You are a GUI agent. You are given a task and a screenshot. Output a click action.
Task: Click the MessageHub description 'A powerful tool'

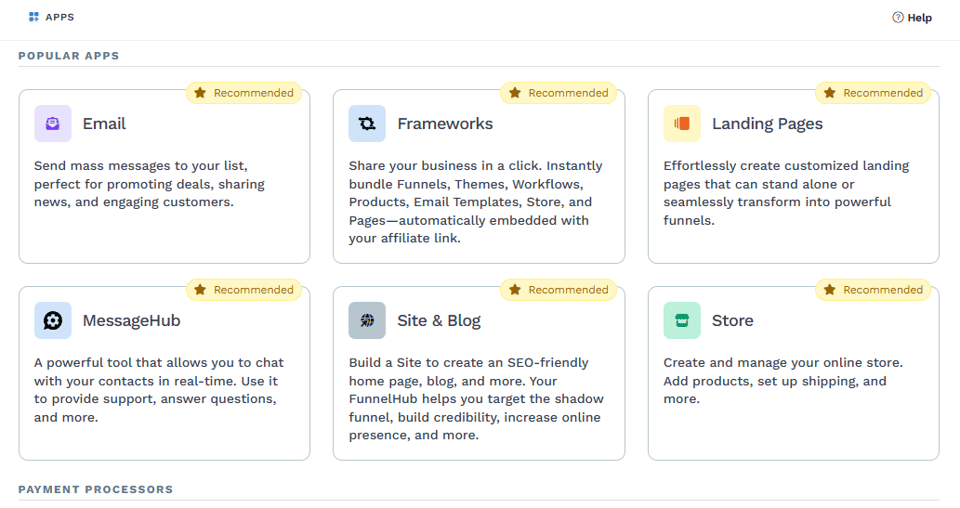(159, 390)
